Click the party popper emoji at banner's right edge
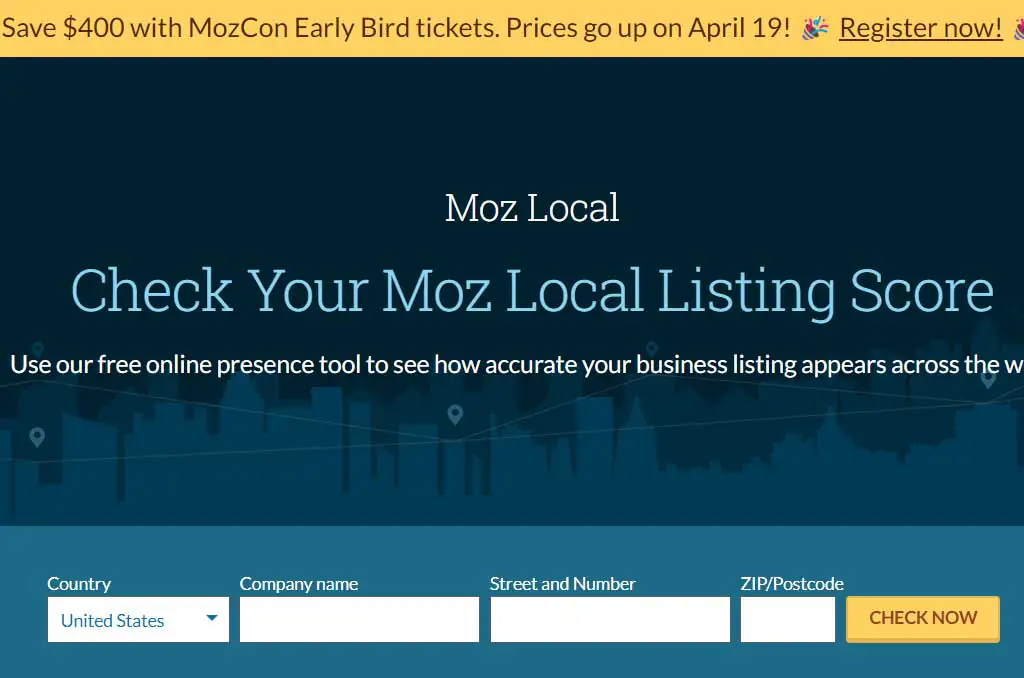The width and height of the screenshot is (1024, 678). (1019, 28)
